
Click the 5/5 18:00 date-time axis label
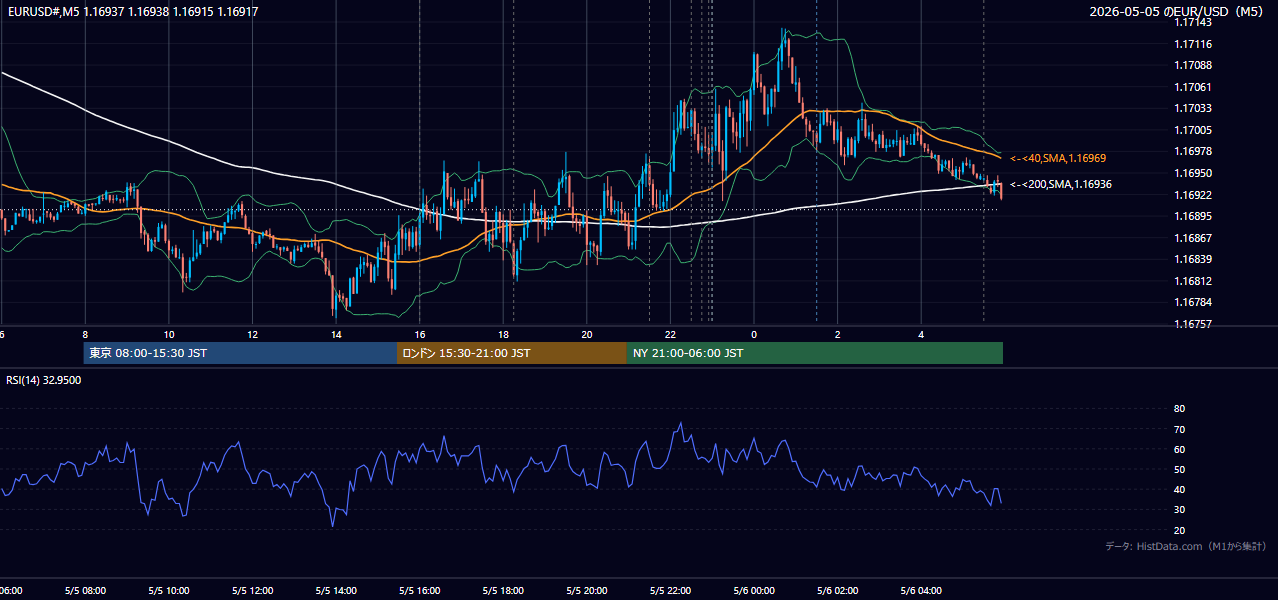tap(504, 591)
